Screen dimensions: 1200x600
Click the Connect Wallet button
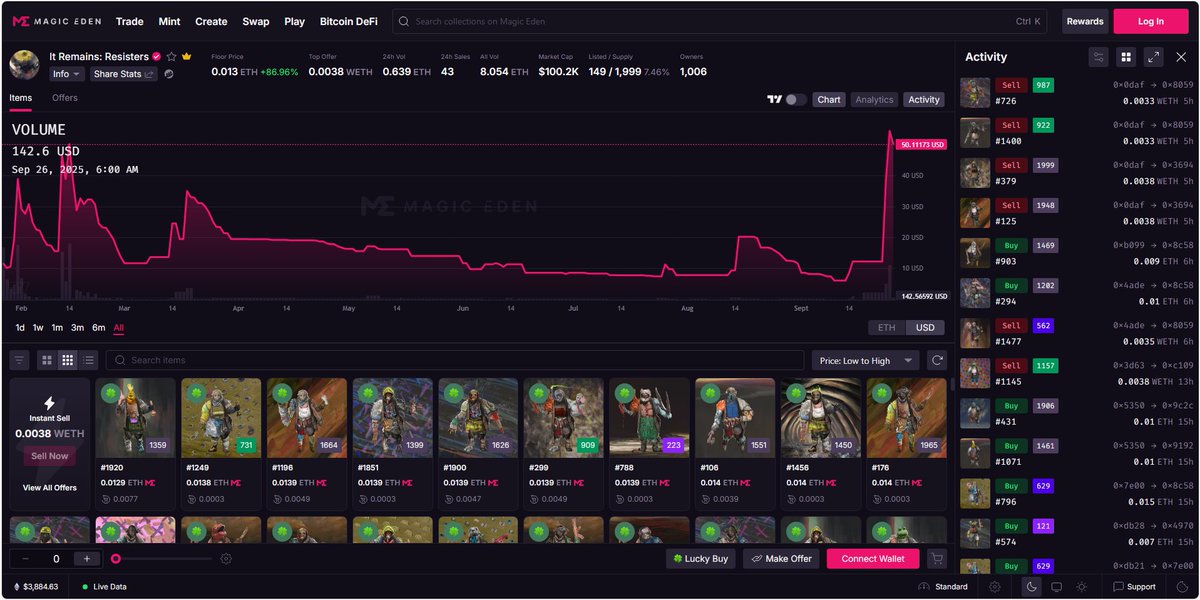pos(873,559)
